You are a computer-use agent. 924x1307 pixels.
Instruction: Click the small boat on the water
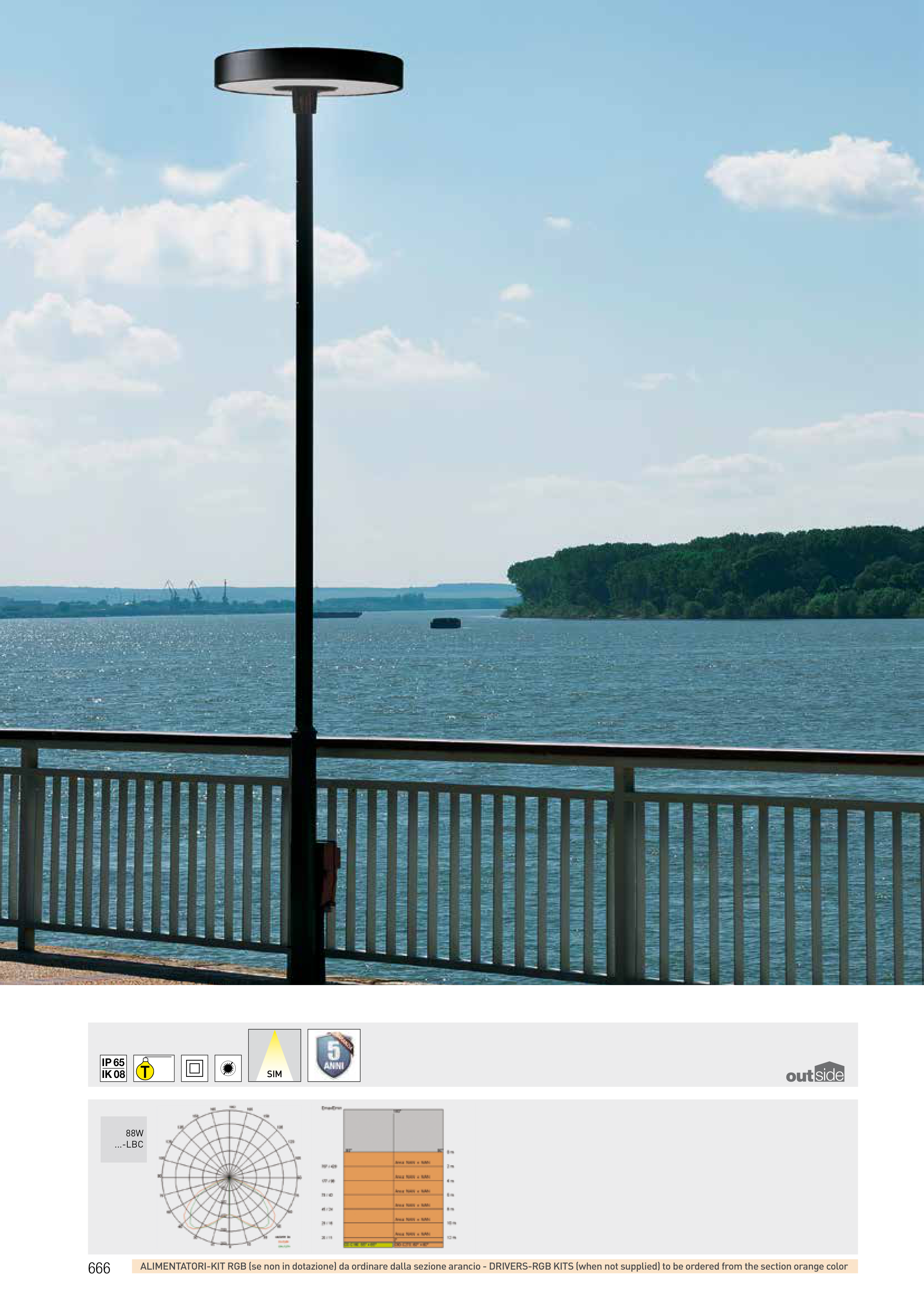point(445,623)
